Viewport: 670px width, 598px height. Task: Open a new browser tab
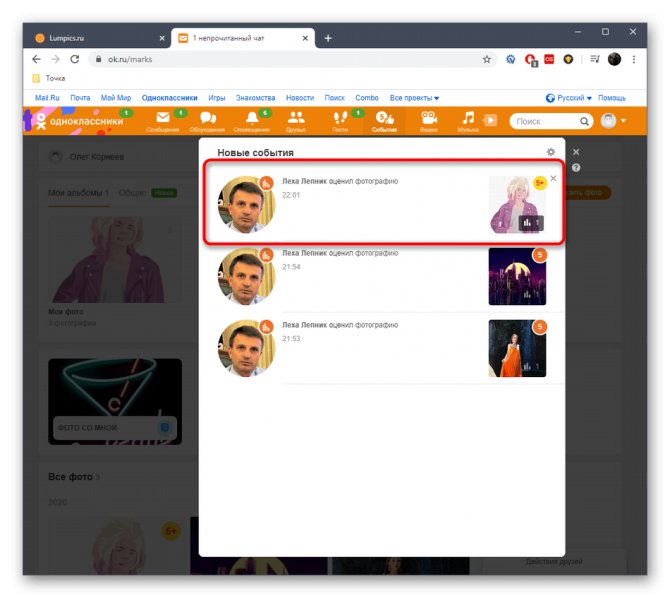point(328,38)
